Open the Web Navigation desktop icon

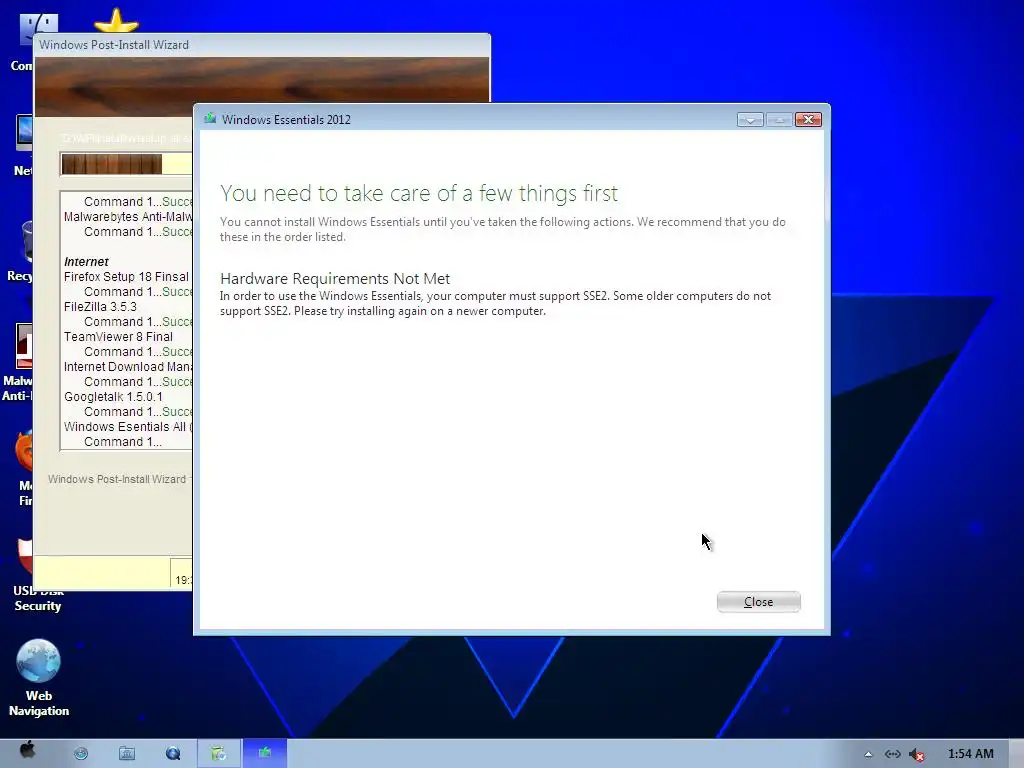pos(39,678)
